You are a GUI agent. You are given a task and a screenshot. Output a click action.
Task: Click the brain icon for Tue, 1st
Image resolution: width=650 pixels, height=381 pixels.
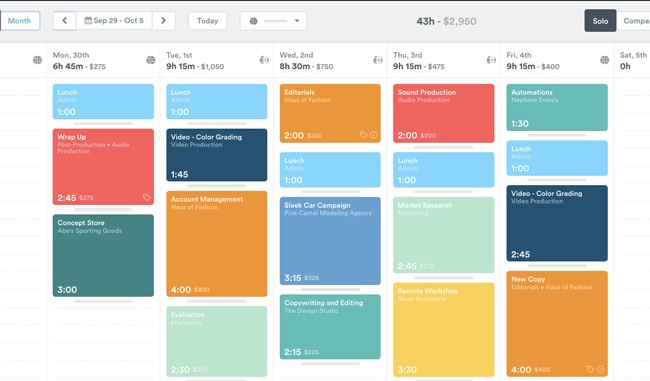click(x=264, y=60)
